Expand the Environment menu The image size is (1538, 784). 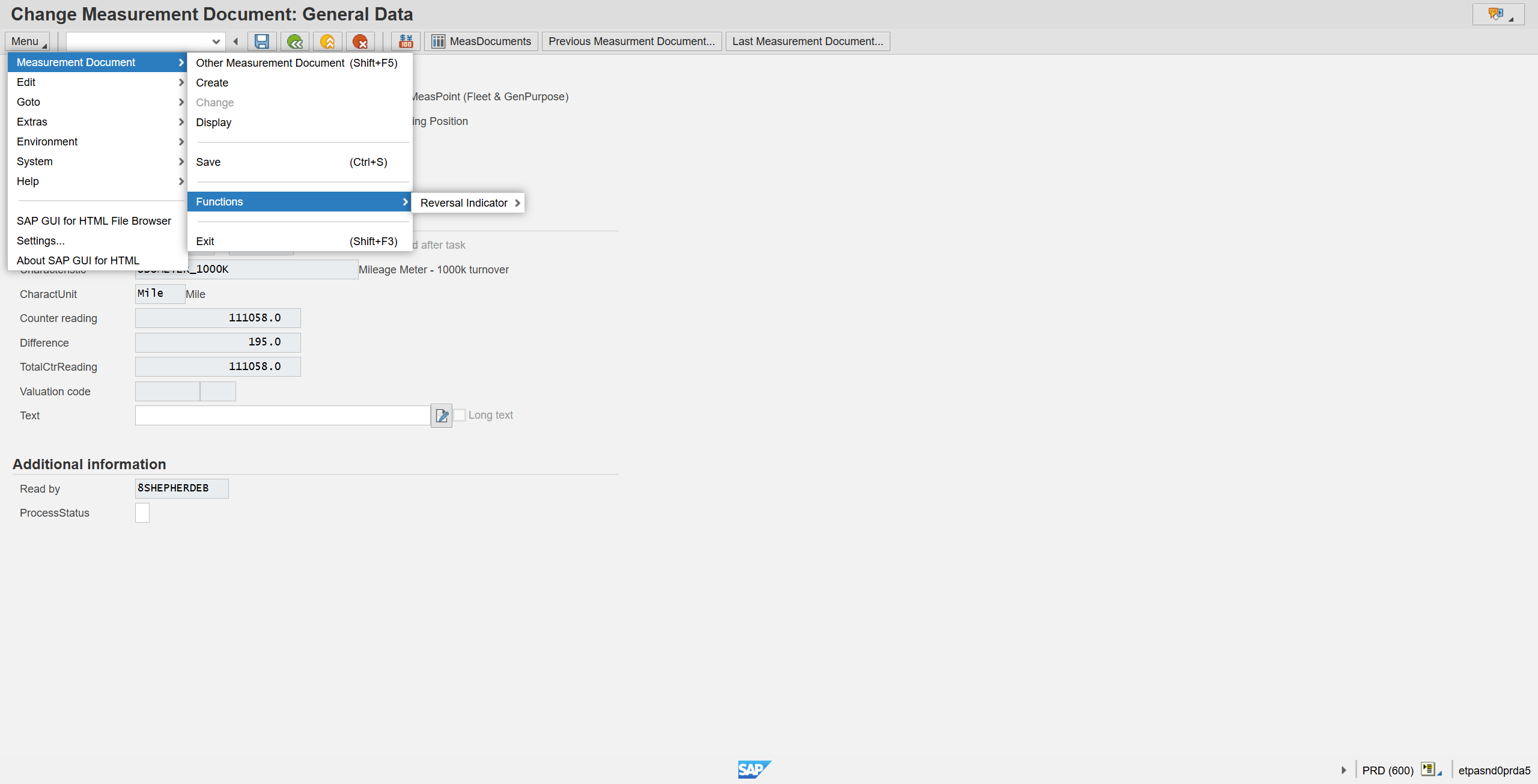97,142
